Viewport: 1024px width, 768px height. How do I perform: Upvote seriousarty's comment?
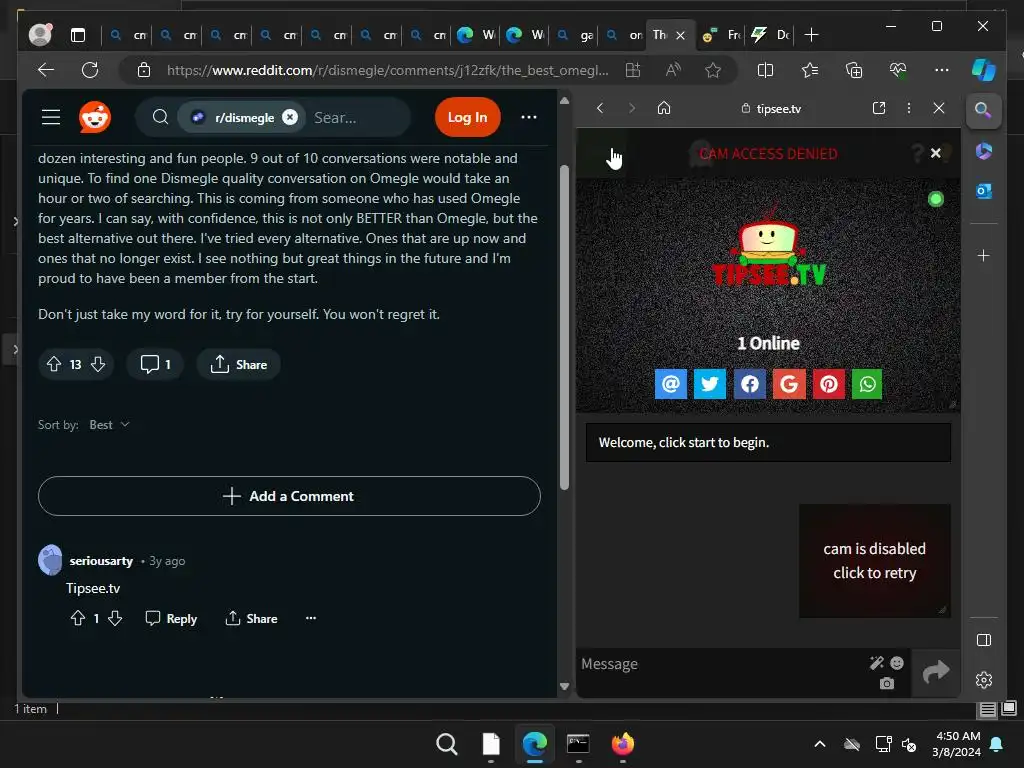(x=78, y=618)
